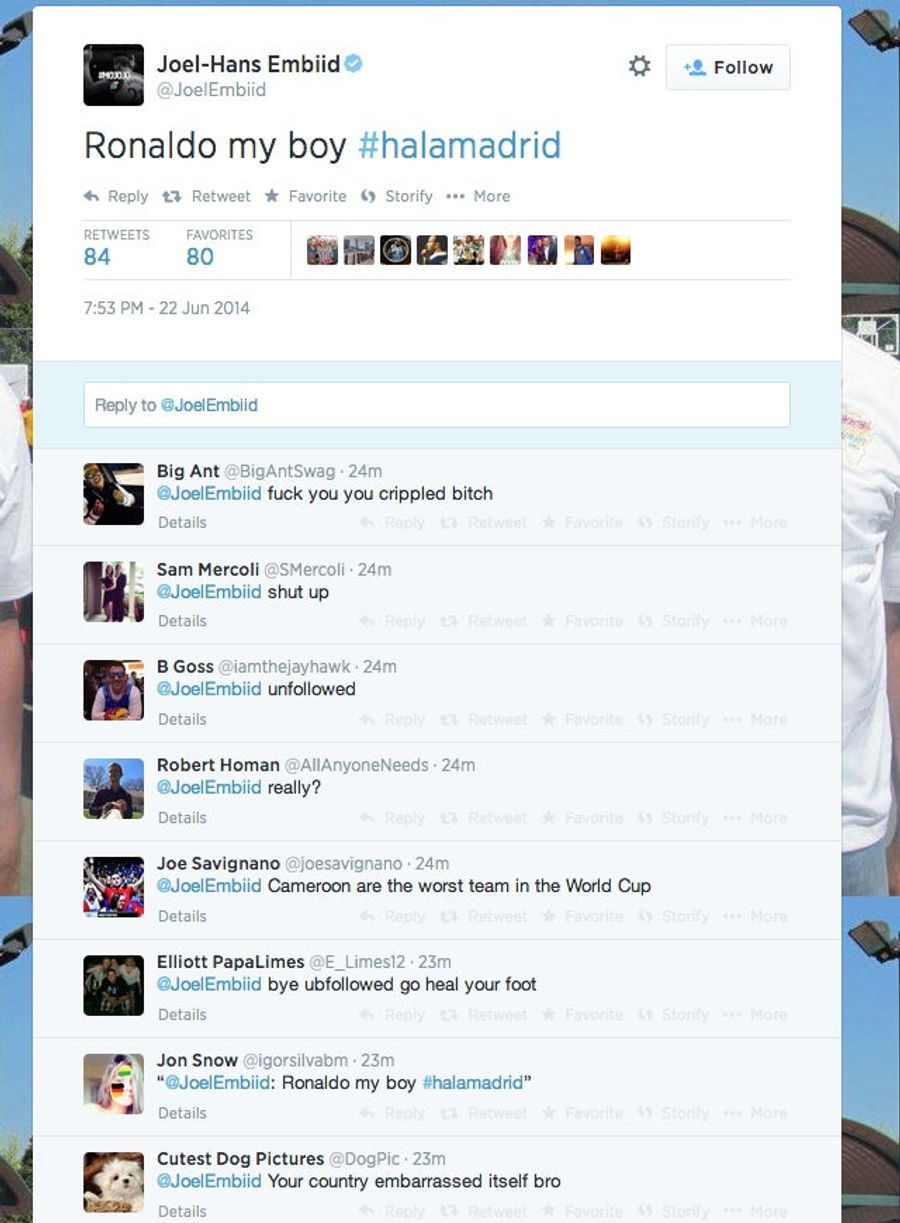Open B Goss profile avatar
900x1223 pixels.
pyautogui.click(x=113, y=690)
